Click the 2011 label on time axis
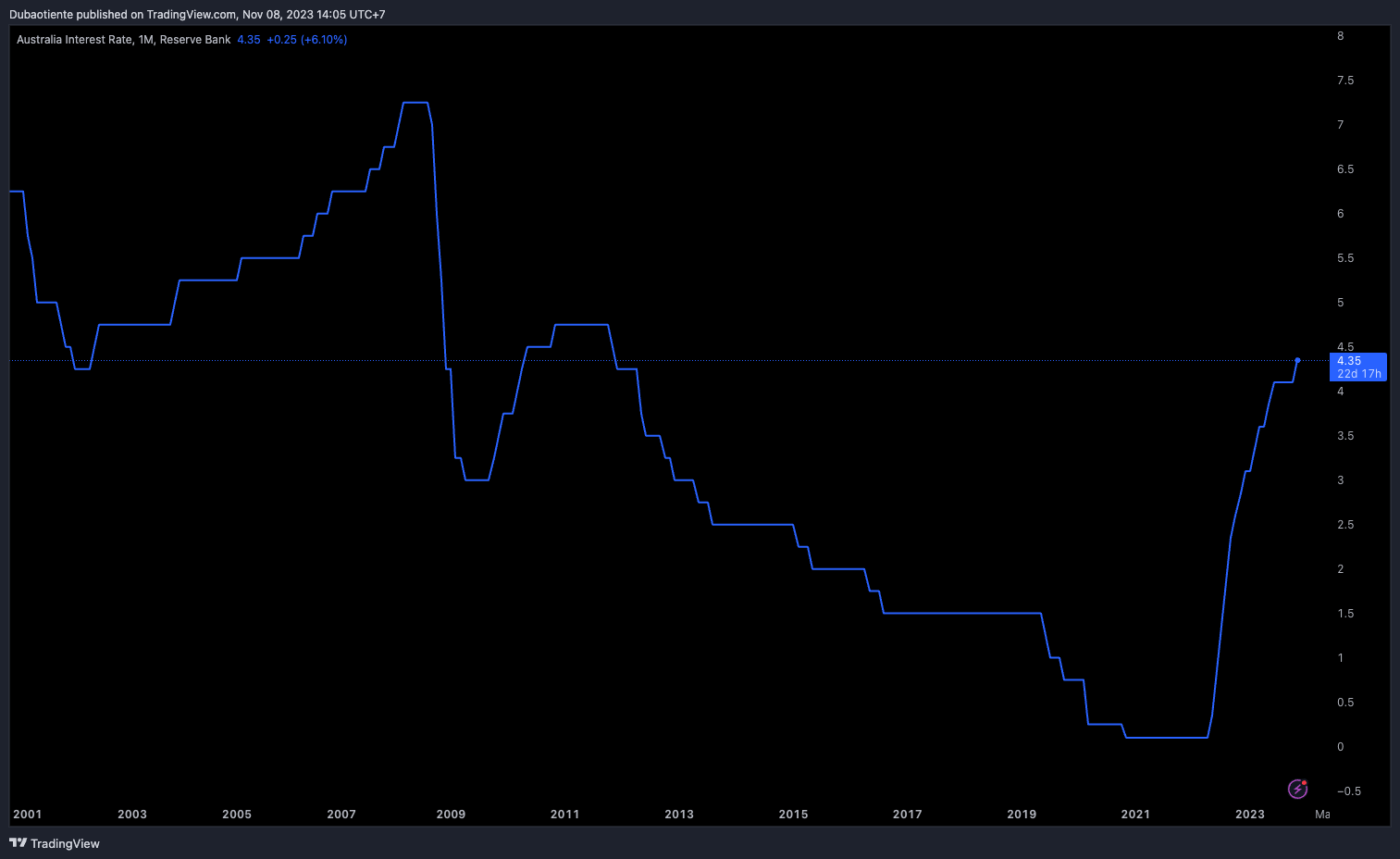The height and width of the screenshot is (859, 1400). coord(564,815)
